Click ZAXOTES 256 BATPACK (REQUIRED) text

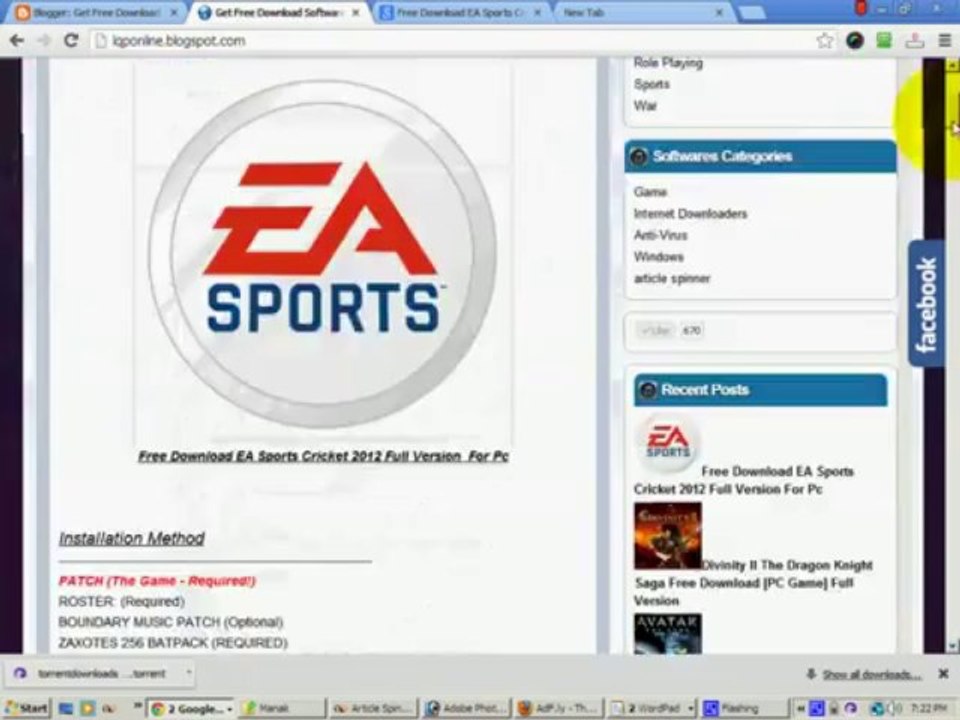173,643
